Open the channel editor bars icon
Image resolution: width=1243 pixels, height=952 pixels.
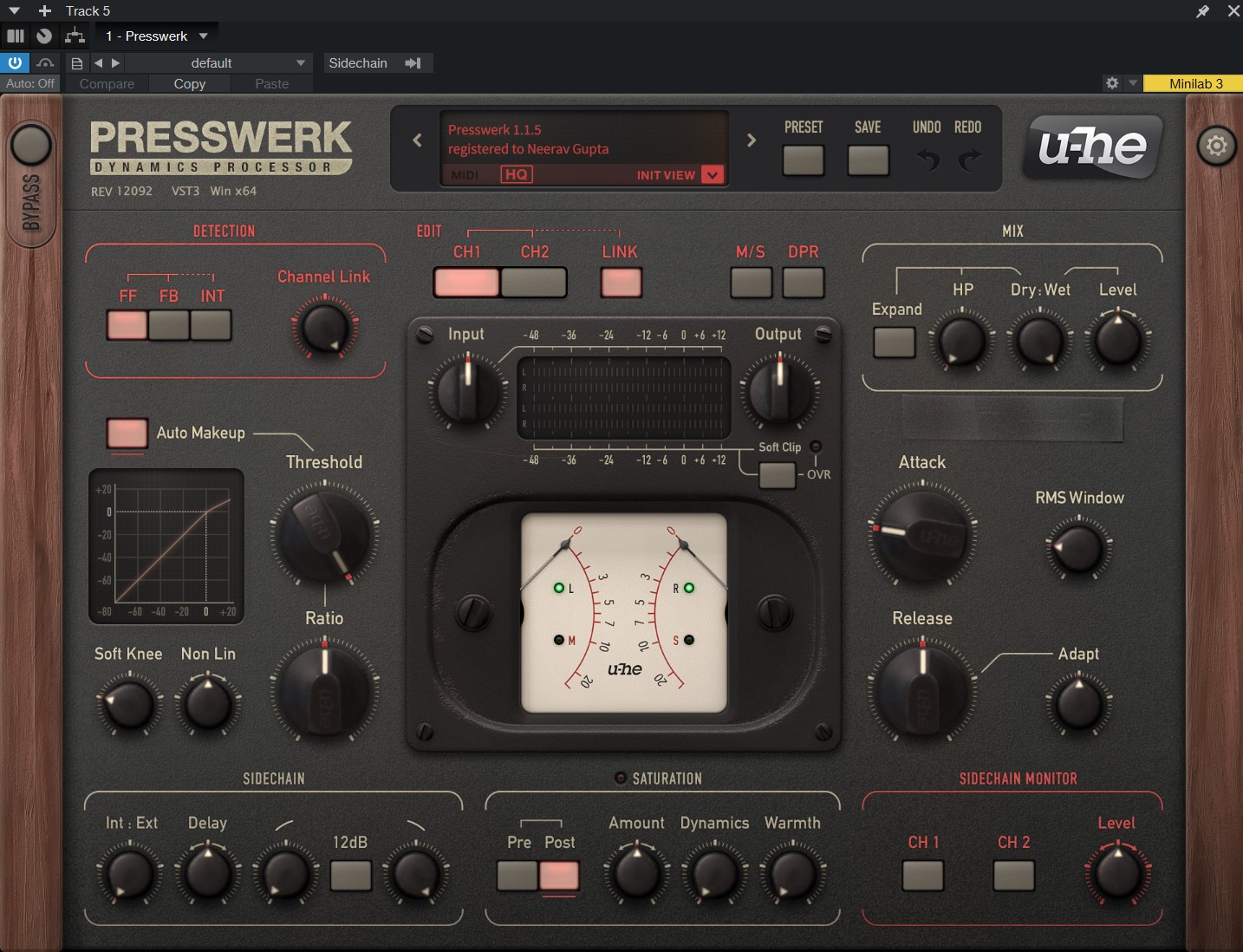16,36
